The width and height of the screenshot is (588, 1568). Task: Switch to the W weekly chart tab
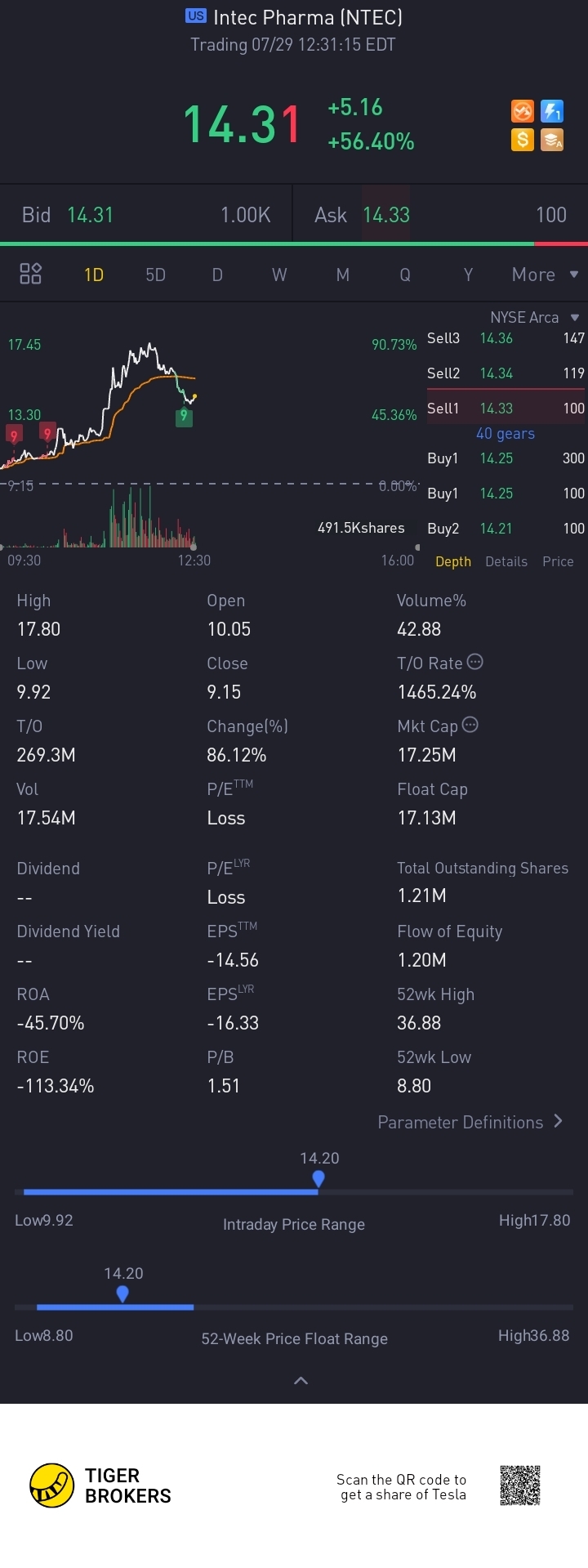(x=279, y=275)
